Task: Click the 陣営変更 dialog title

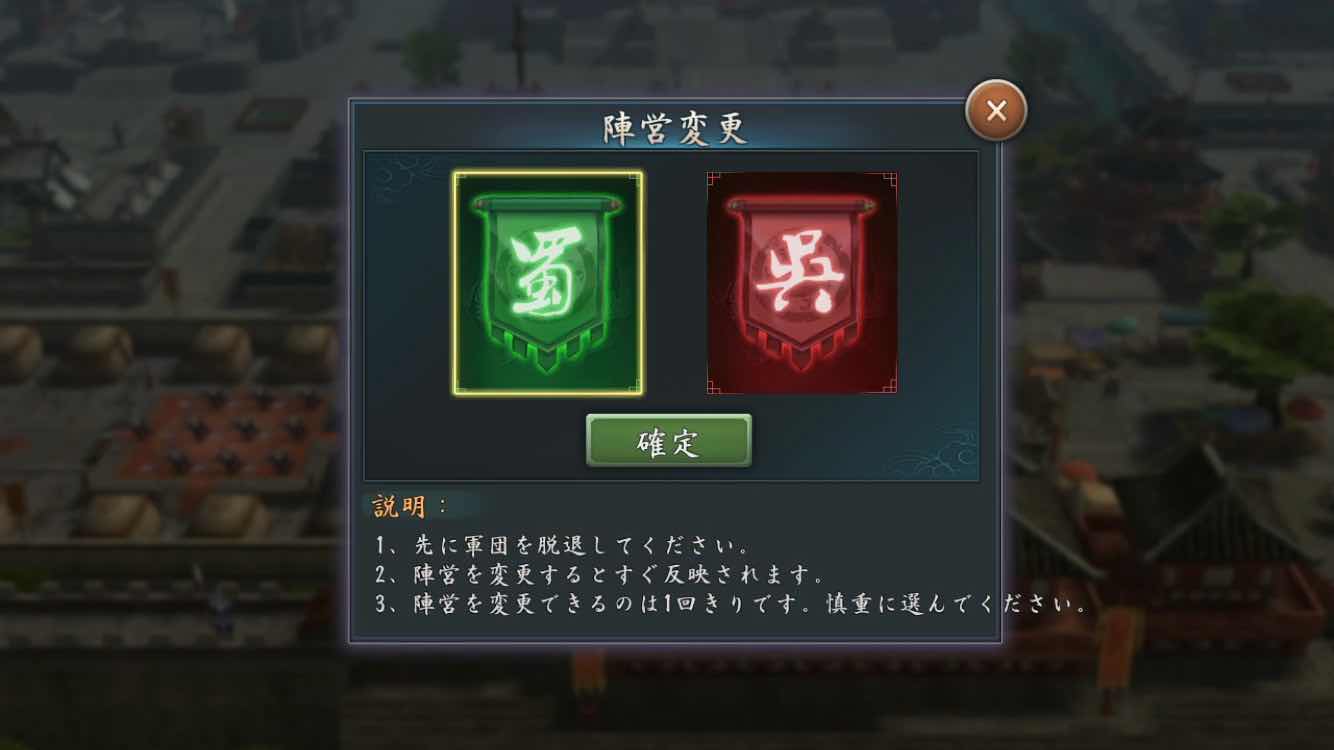Action: coord(675,128)
